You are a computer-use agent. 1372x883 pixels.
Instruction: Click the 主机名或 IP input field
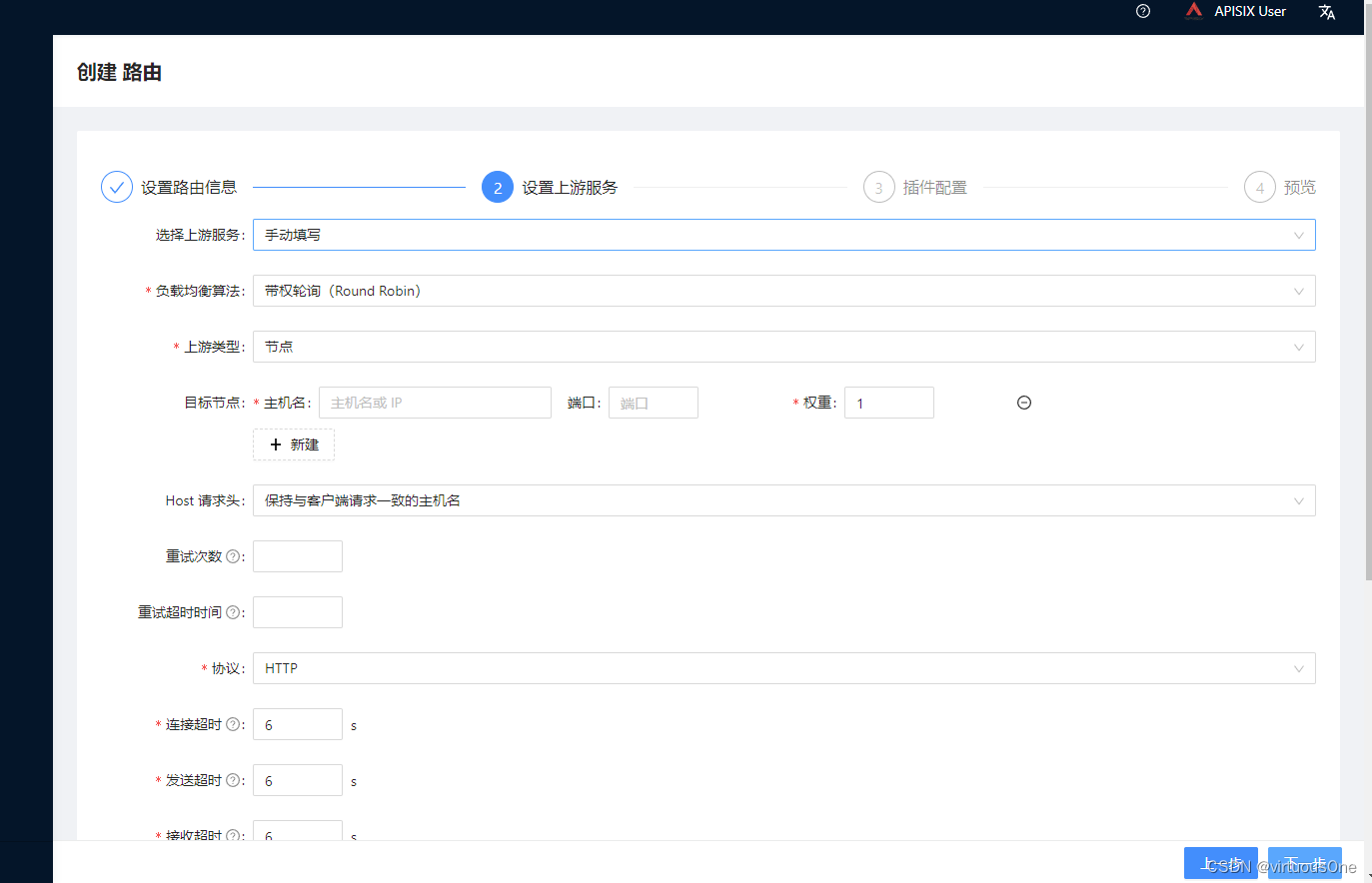(x=435, y=403)
